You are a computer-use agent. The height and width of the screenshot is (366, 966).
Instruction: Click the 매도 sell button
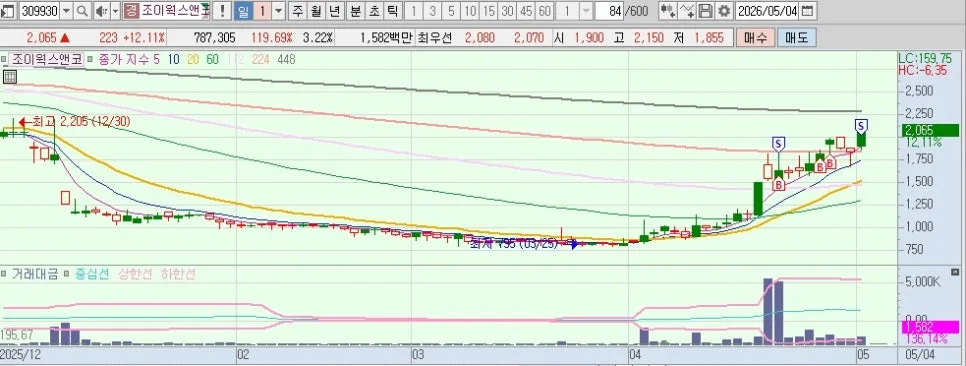coord(796,38)
